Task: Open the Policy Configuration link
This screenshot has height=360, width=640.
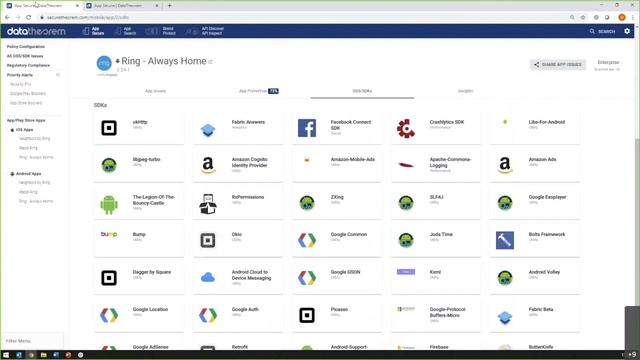Action: point(26,47)
